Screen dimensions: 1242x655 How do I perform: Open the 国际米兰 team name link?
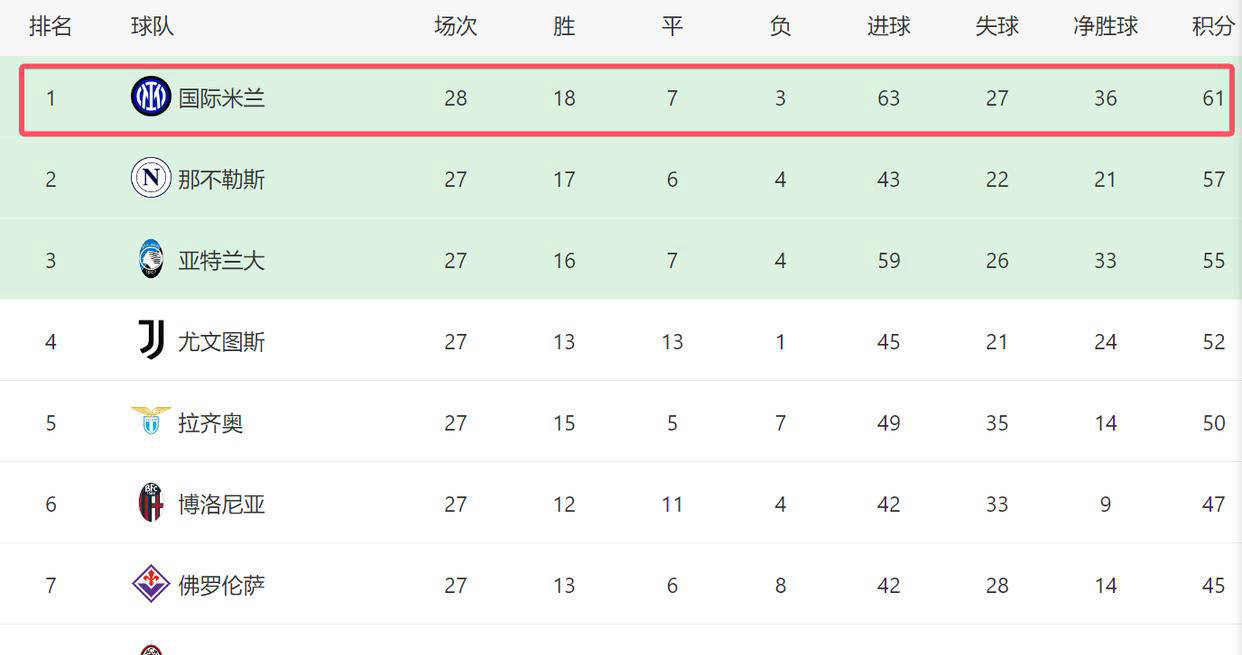[222, 98]
